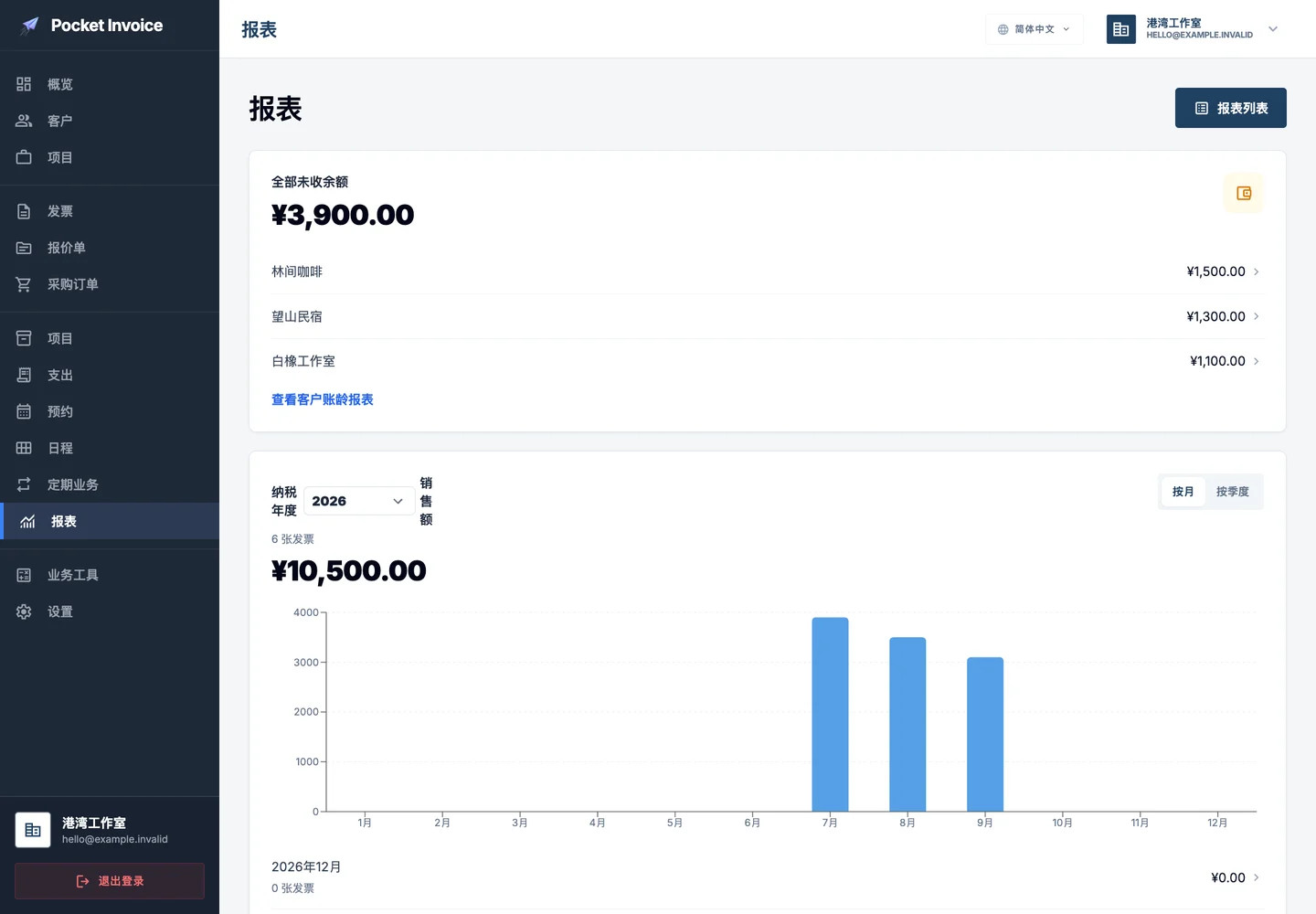Go to 设置 in the sidebar
The image size is (1316, 914).
click(110, 611)
